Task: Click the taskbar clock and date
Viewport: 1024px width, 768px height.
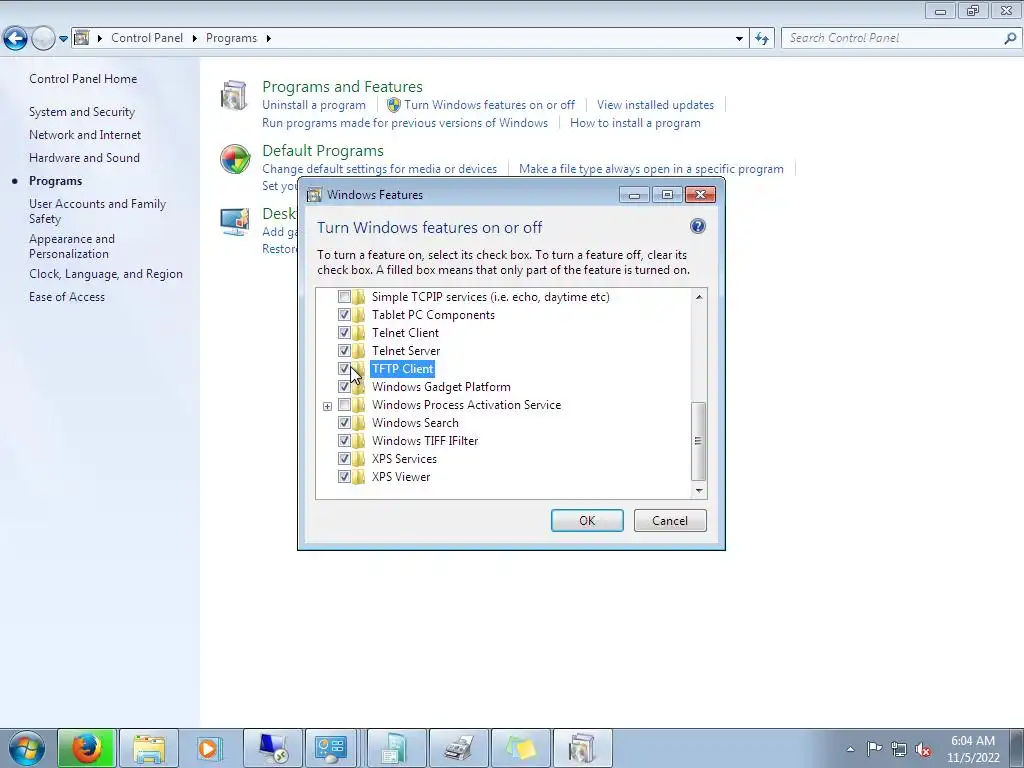Action: [x=973, y=749]
